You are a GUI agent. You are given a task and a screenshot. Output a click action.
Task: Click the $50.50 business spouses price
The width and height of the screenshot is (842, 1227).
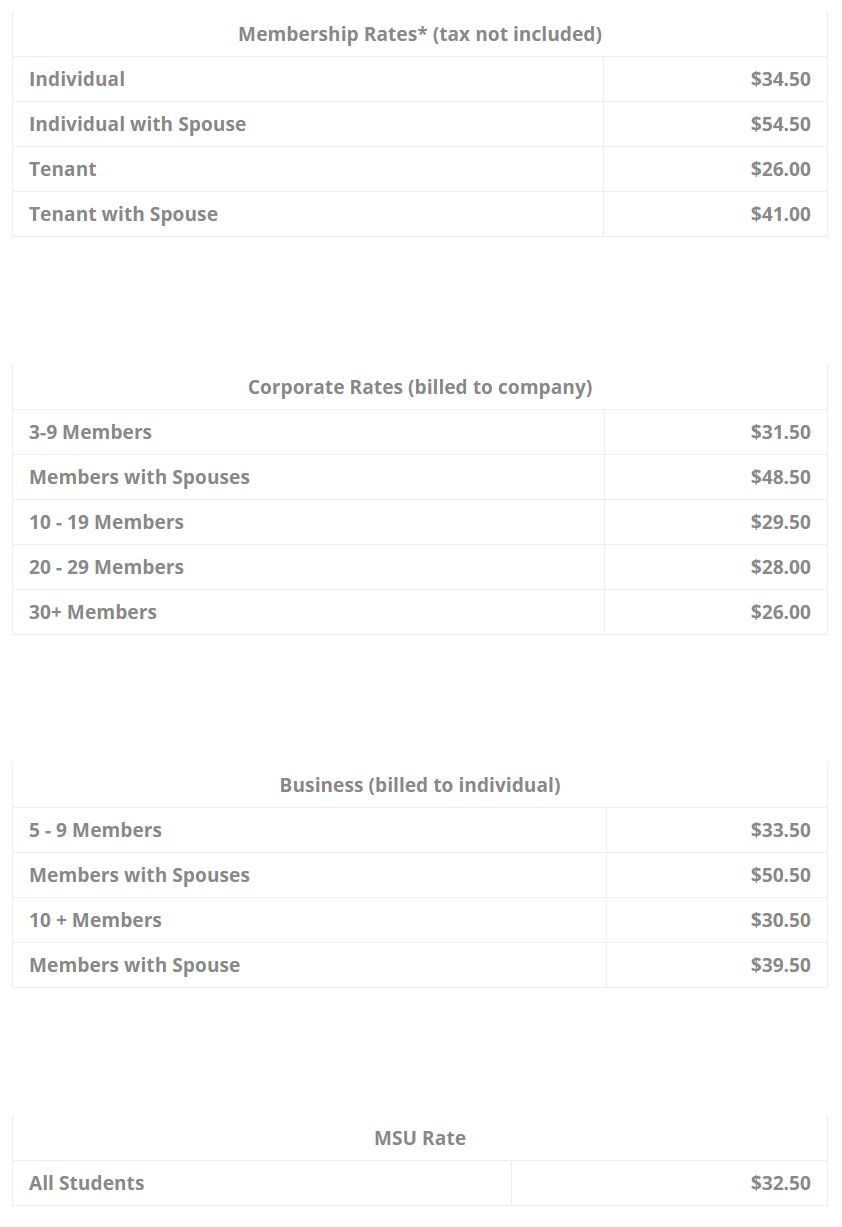pos(780,875)
